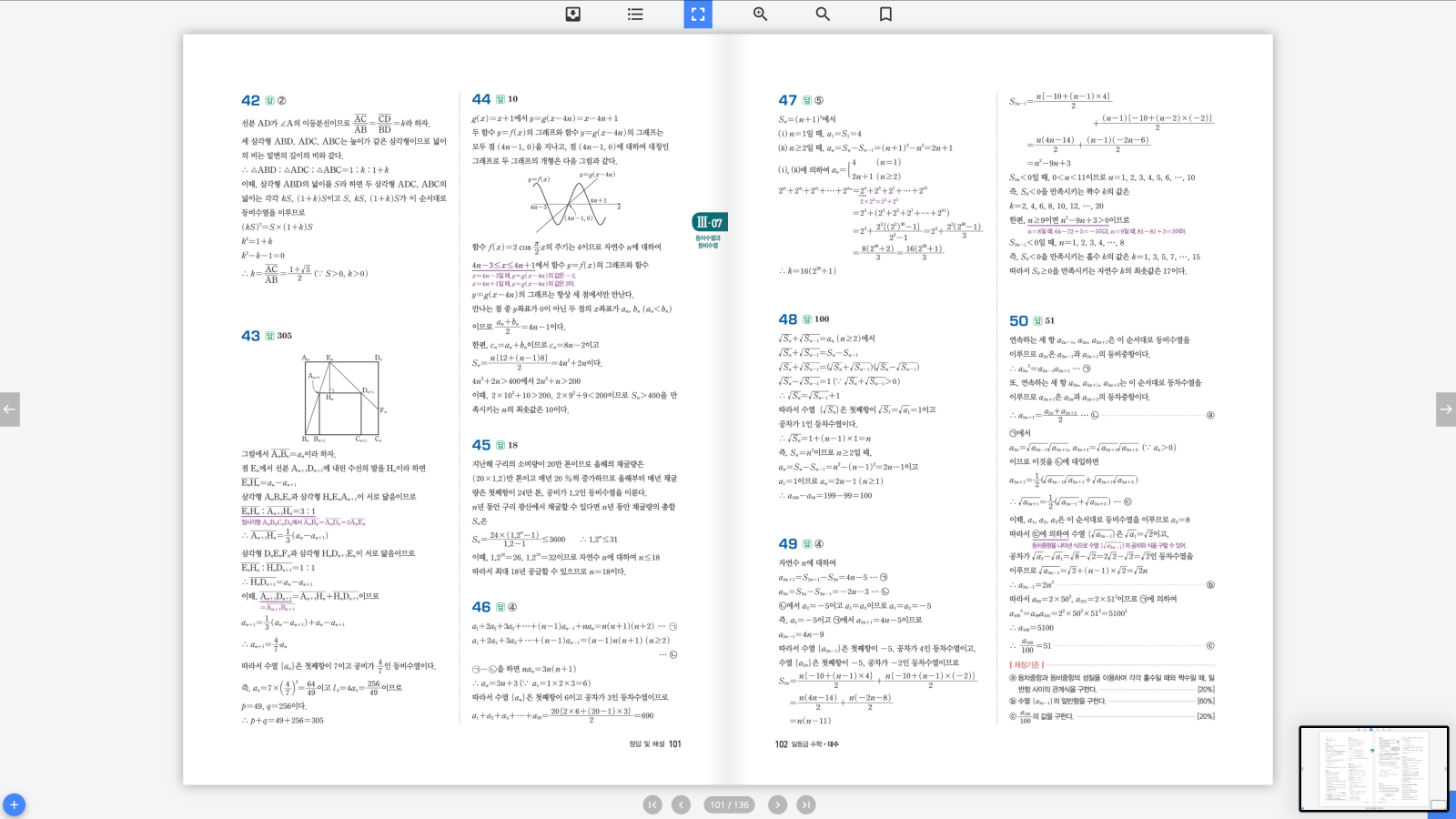
Task: Click the square diagram in problem 43
Action: pos(344,398)
